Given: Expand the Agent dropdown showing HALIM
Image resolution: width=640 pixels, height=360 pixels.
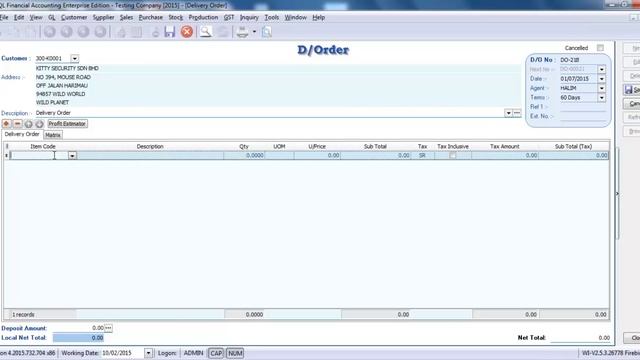Looking at the screenshot, I should tap(602, 88).
